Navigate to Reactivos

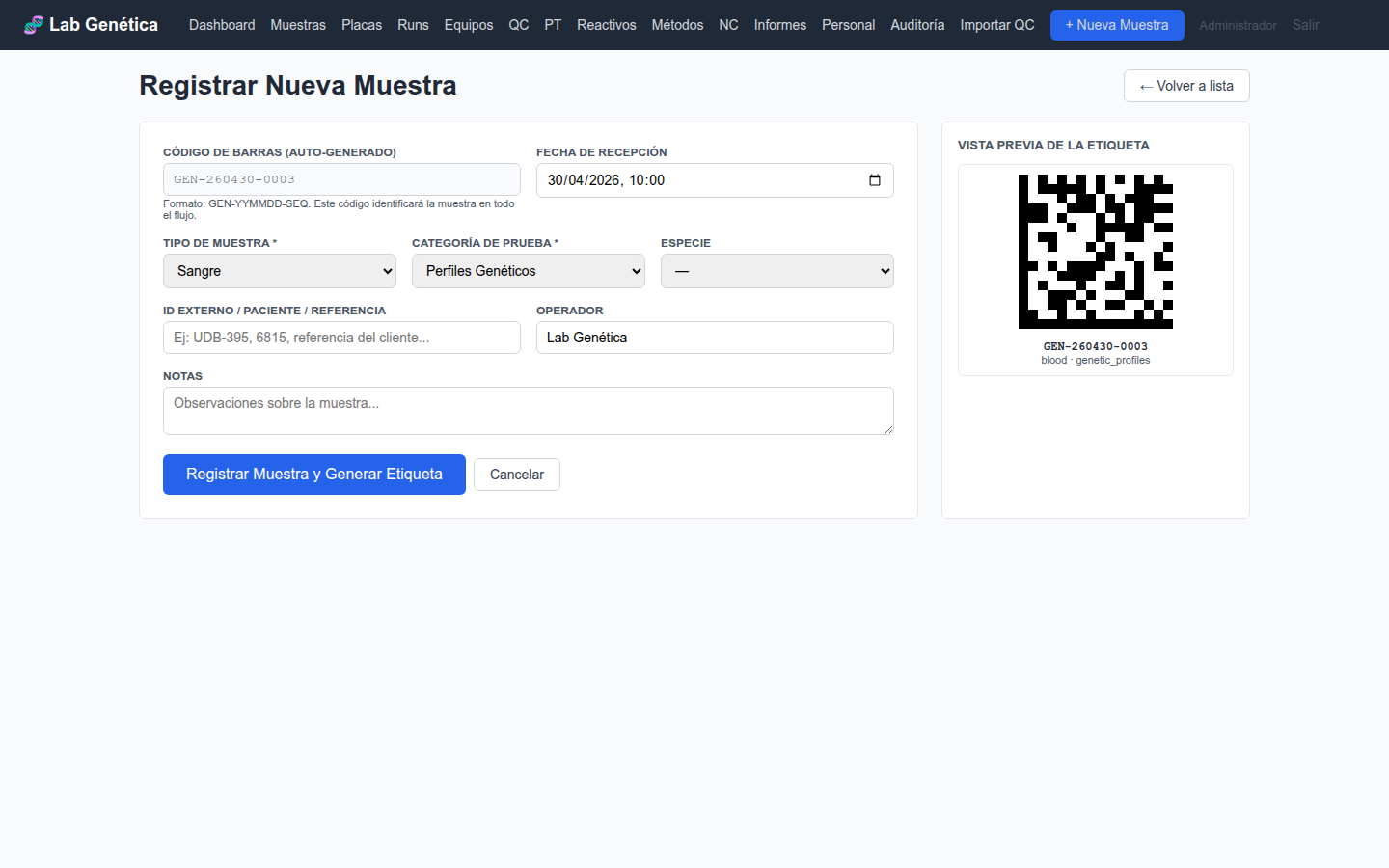click(607, 25)
